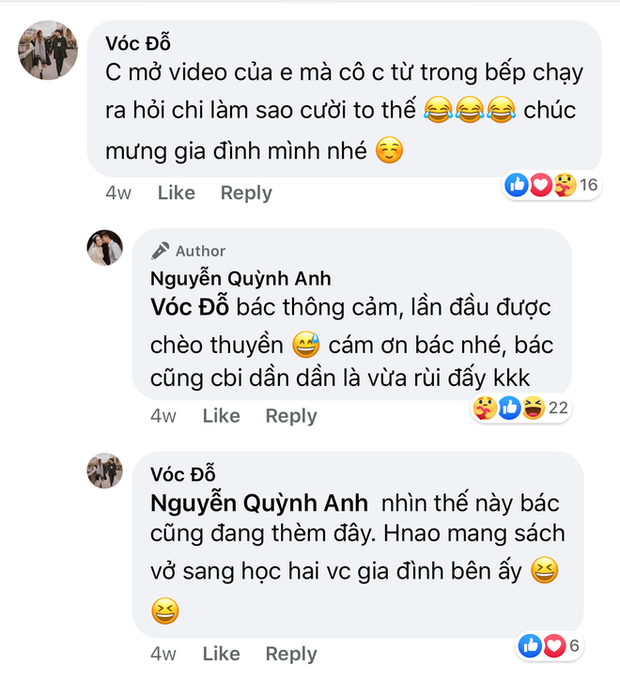
Task: Reply to the last Vóc Đỗ comment
Action: pyautogui.click(x=291, y=653)
